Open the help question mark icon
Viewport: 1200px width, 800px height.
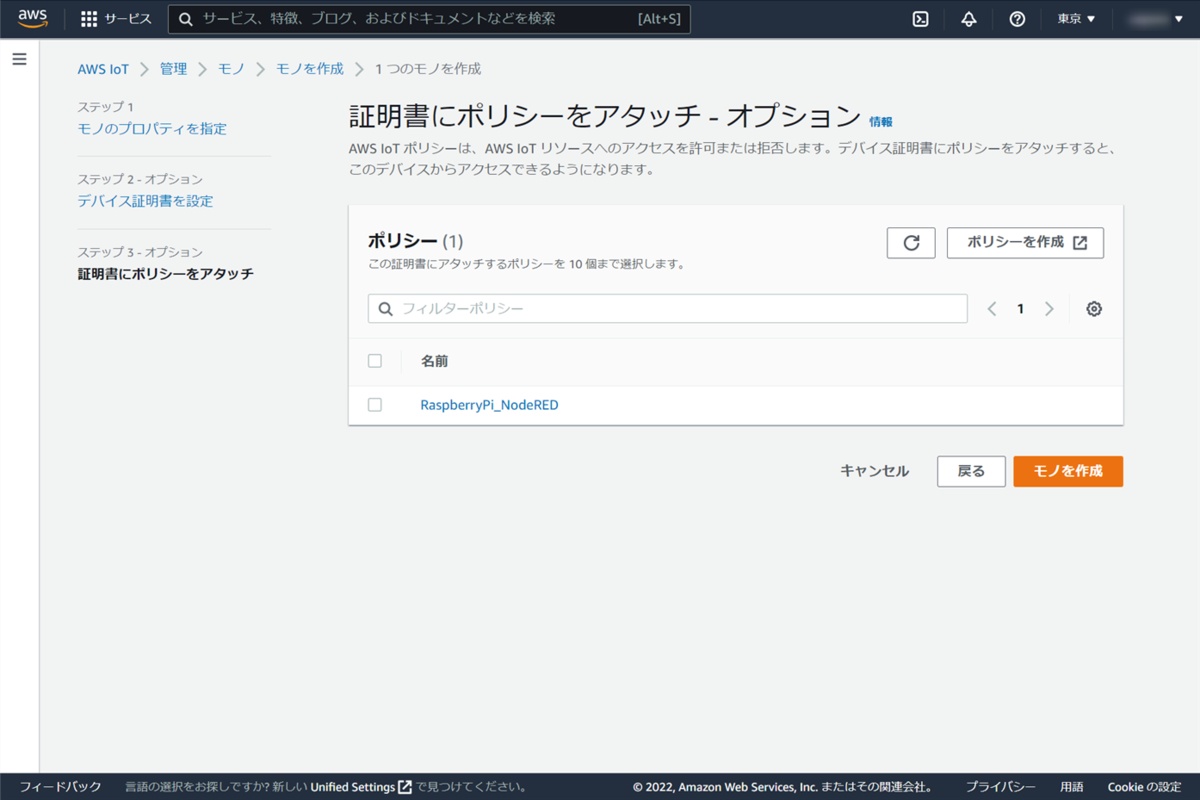pos(1017,19)
